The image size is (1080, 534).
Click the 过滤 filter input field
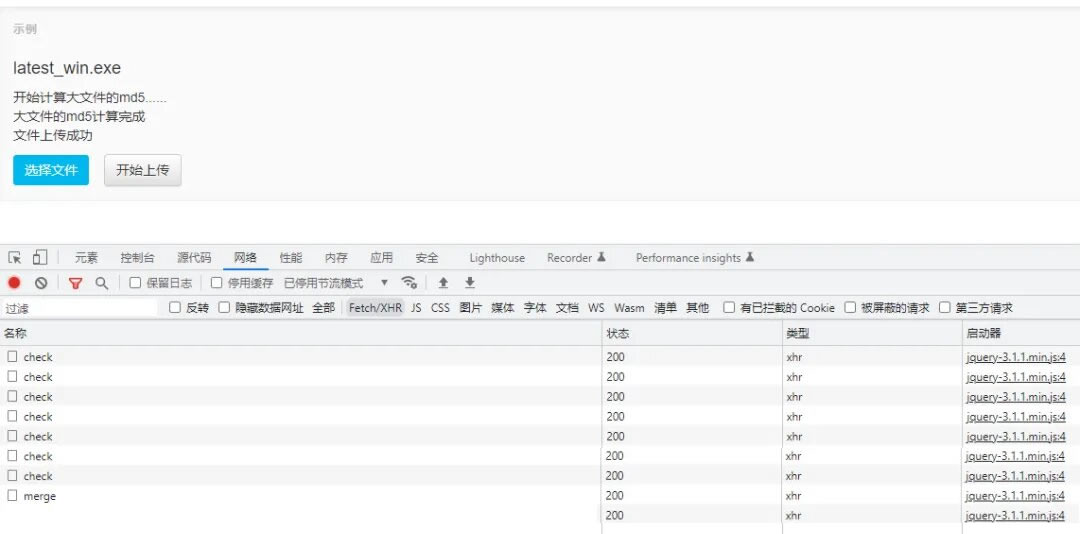tap(80, 308)
